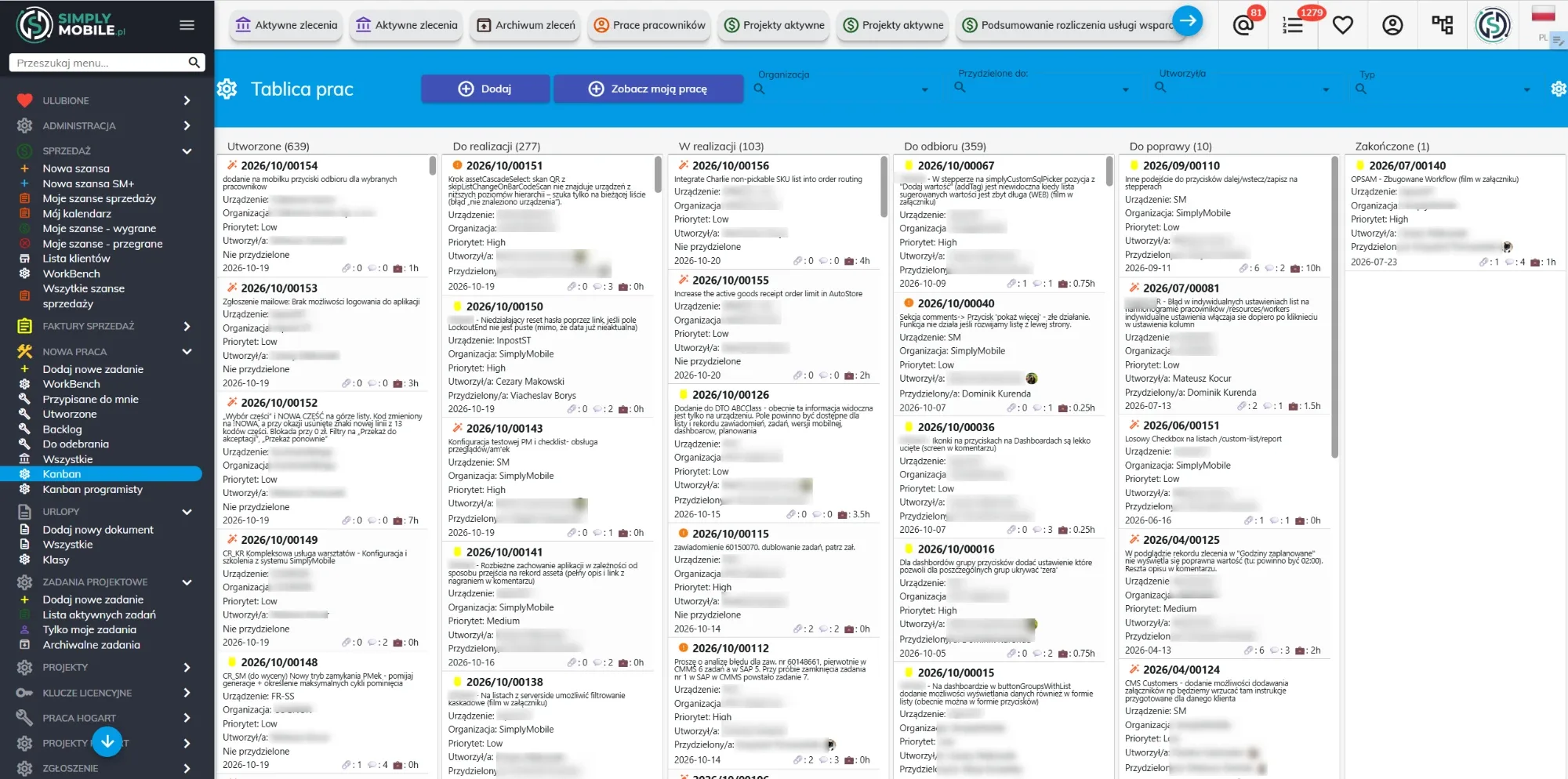Open task list icon with badge 1279
This screenshot has width=1568, height=779.
[1293, 25]
